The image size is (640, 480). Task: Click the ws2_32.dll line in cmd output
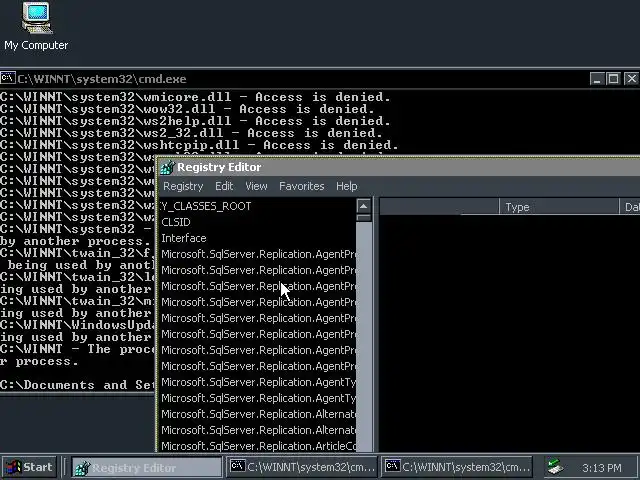coord(191,133)
